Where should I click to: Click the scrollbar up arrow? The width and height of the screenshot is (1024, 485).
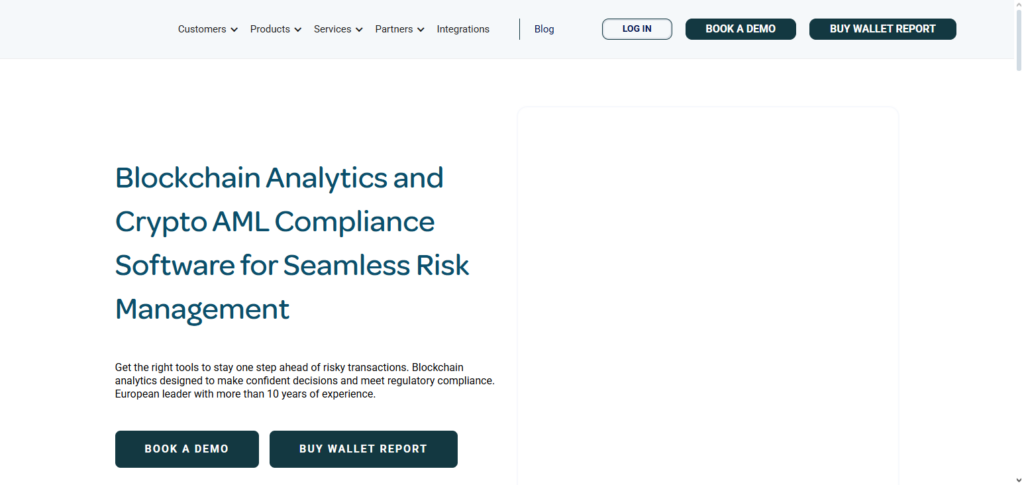click(x=1016, y=6)
